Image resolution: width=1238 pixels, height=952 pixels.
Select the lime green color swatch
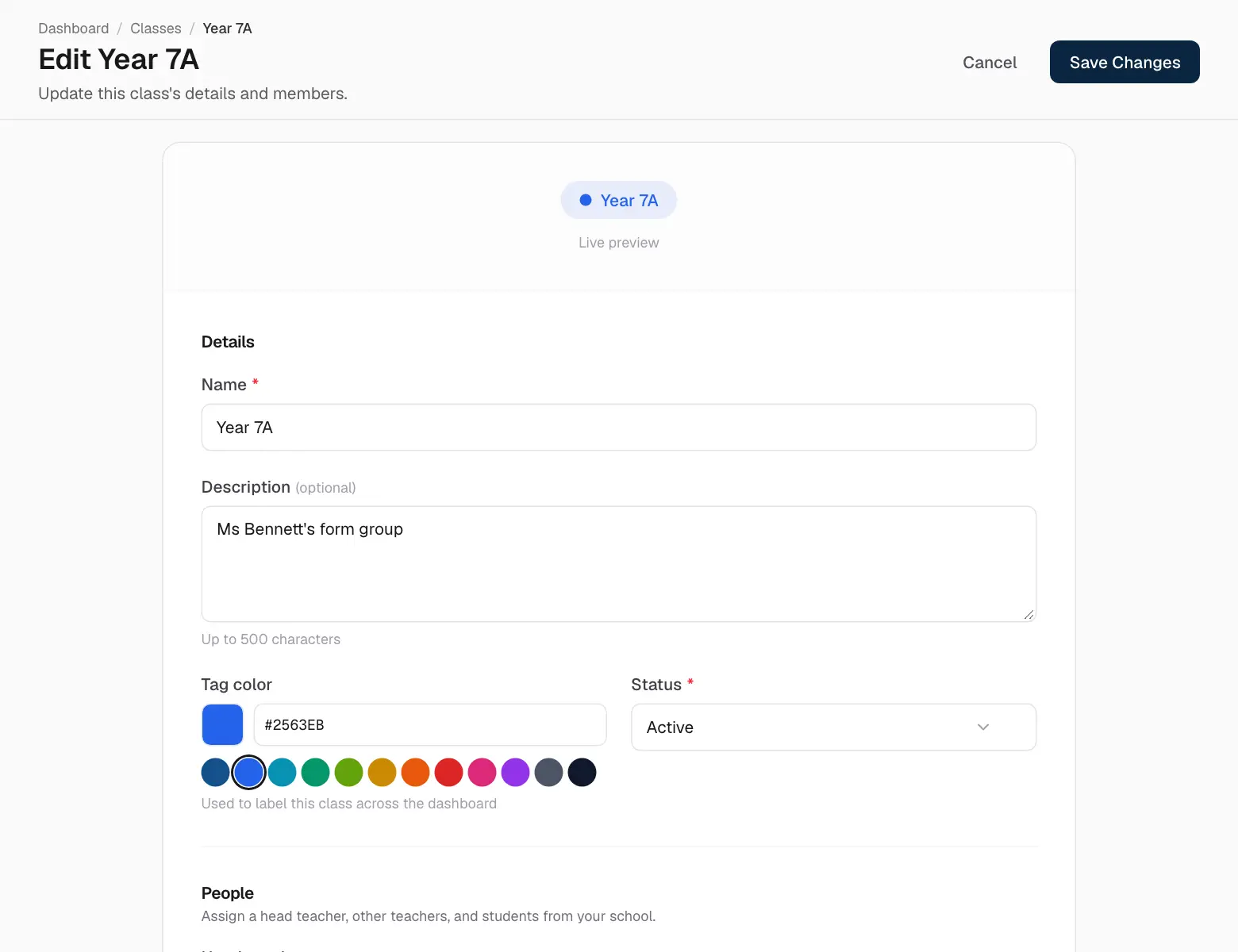[348, 772]
